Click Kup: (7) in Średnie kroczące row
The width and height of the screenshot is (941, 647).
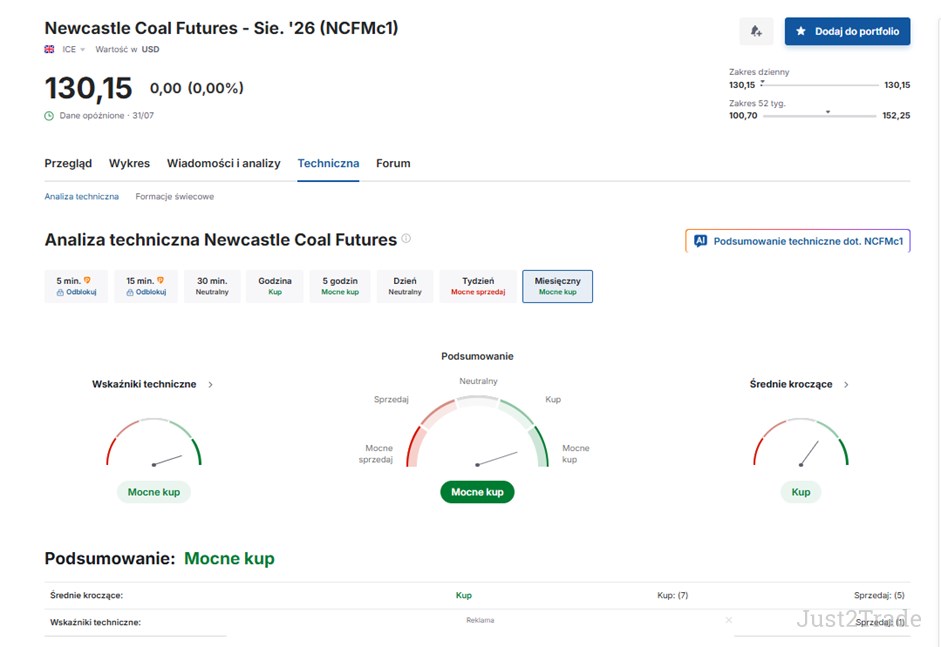pos(673,595)
